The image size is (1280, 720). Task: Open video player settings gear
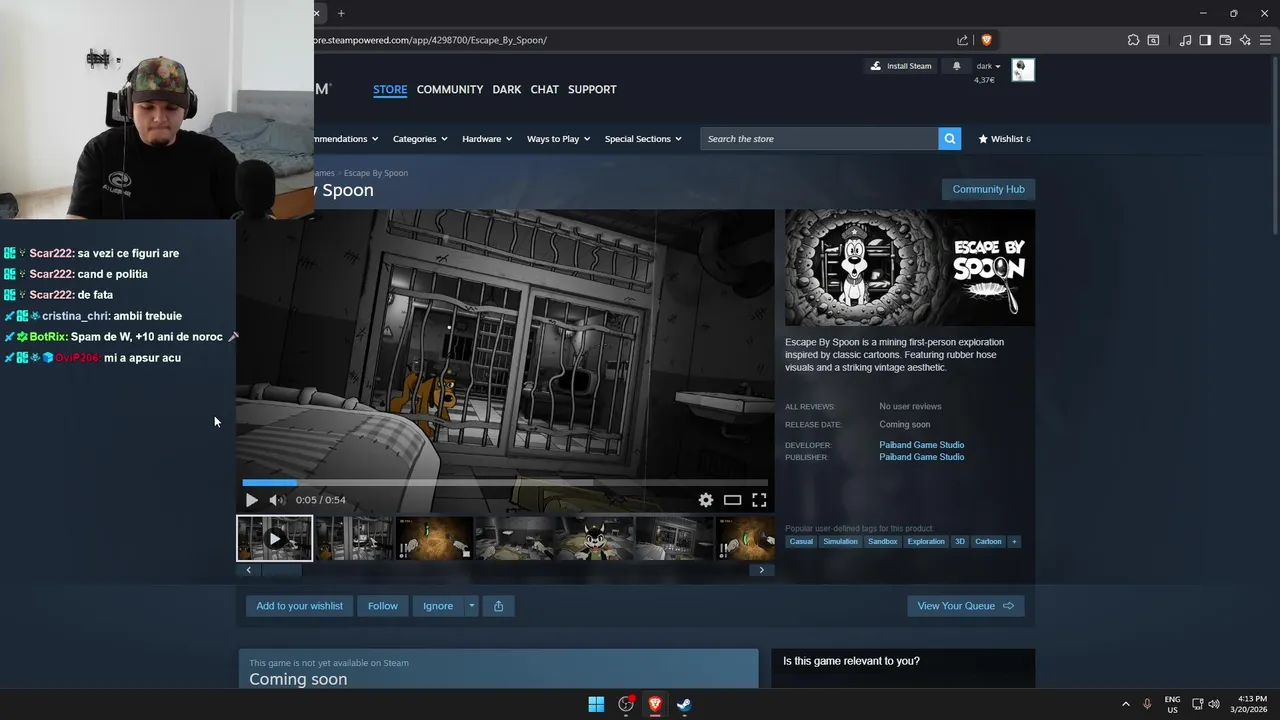click(x=706, y=500)
